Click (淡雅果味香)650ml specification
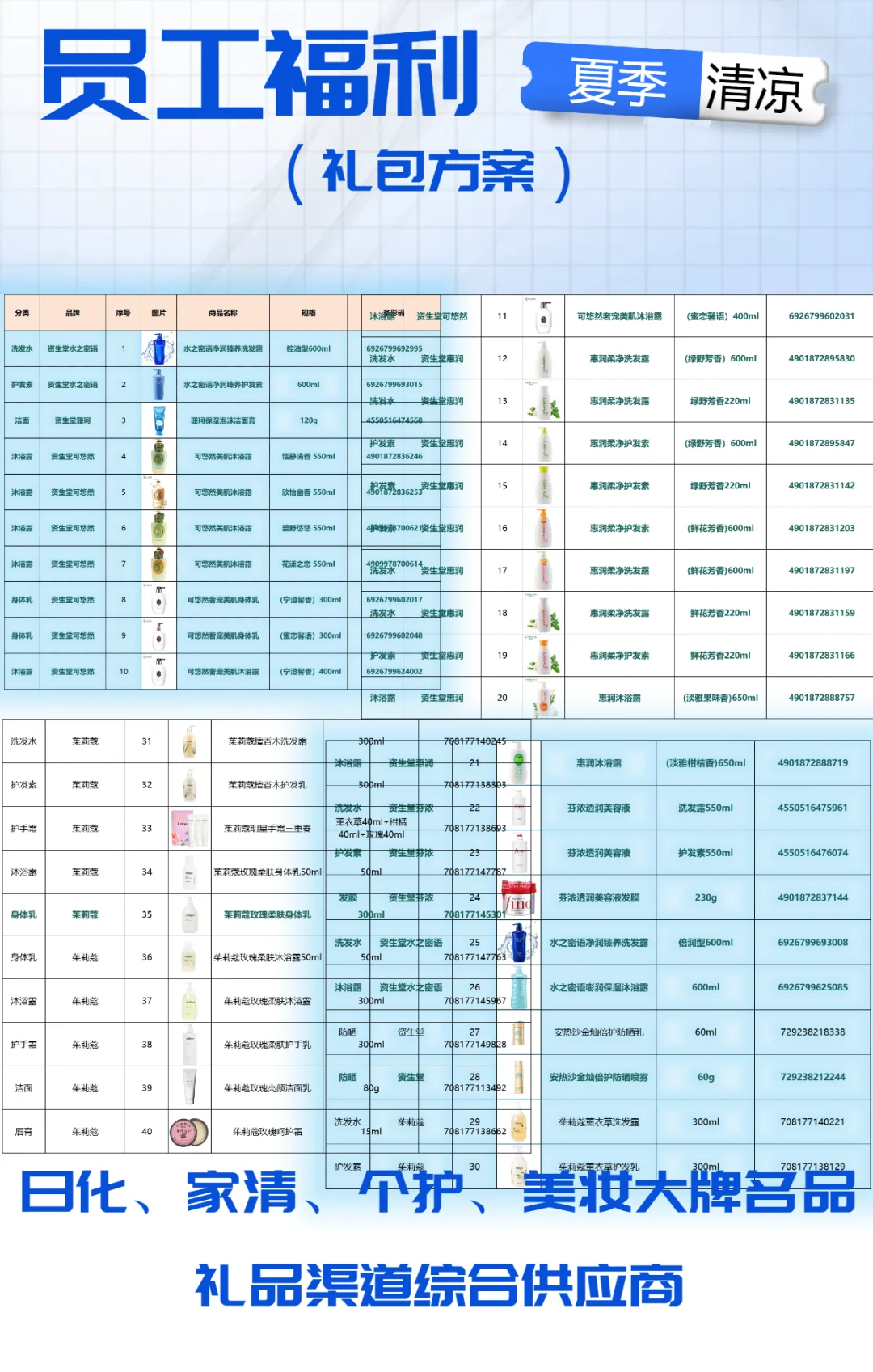This screenshot has height=1372, width=873. click(720, 698)
